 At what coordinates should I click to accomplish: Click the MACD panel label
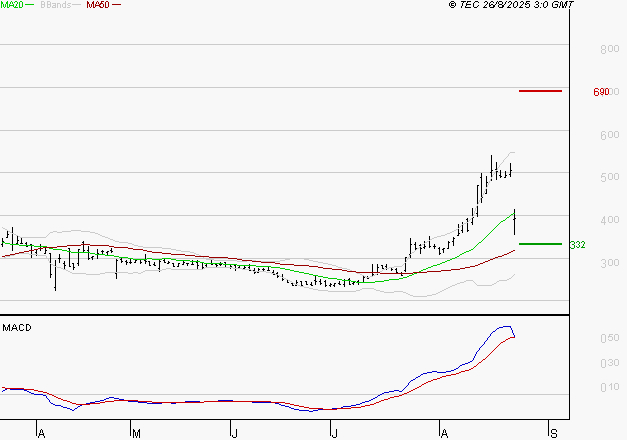point(17,328)
